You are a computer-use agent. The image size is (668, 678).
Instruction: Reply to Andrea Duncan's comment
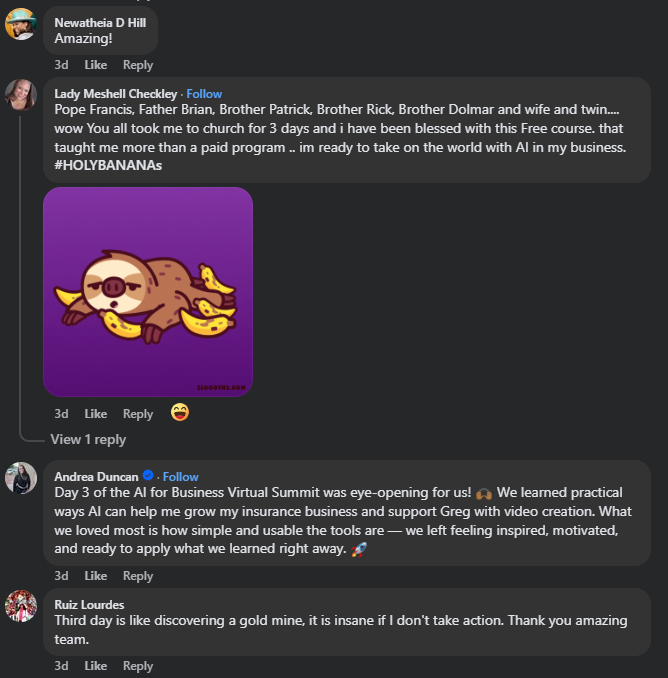(138, 576)
